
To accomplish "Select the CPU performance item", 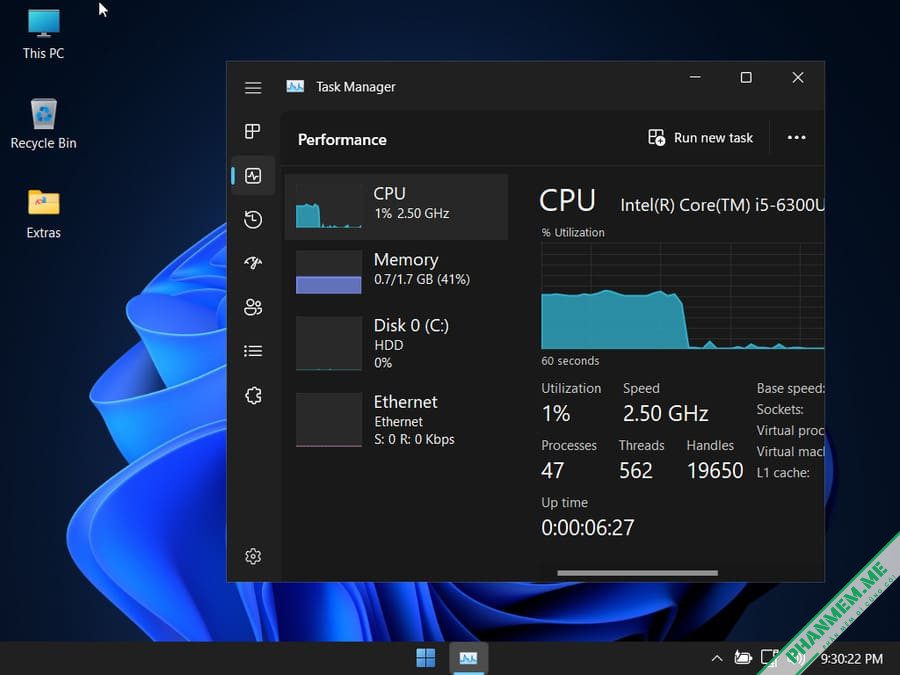I will pos(397,207).
